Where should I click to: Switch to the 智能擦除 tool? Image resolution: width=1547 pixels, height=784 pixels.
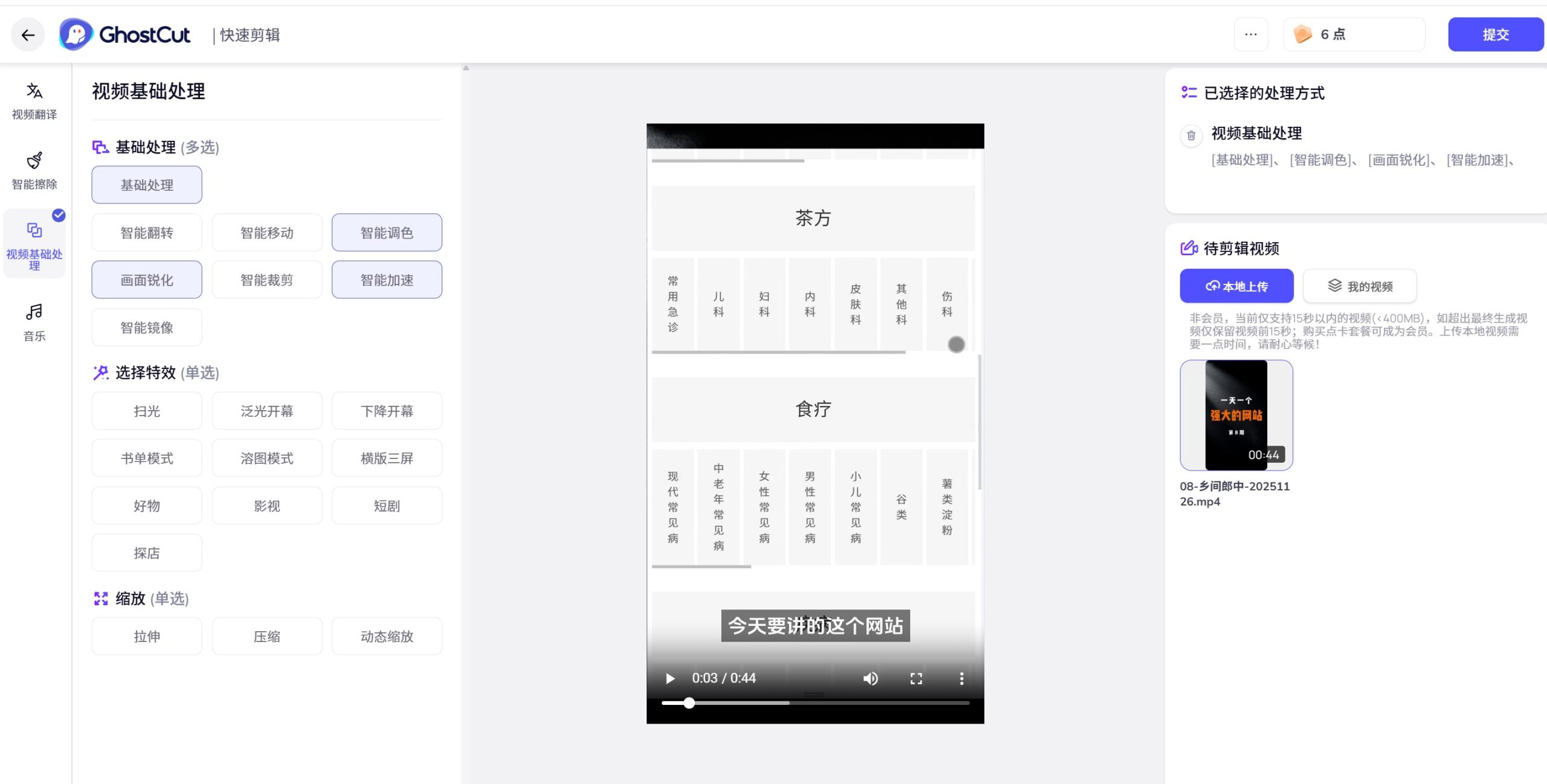[x=34, y=169]
